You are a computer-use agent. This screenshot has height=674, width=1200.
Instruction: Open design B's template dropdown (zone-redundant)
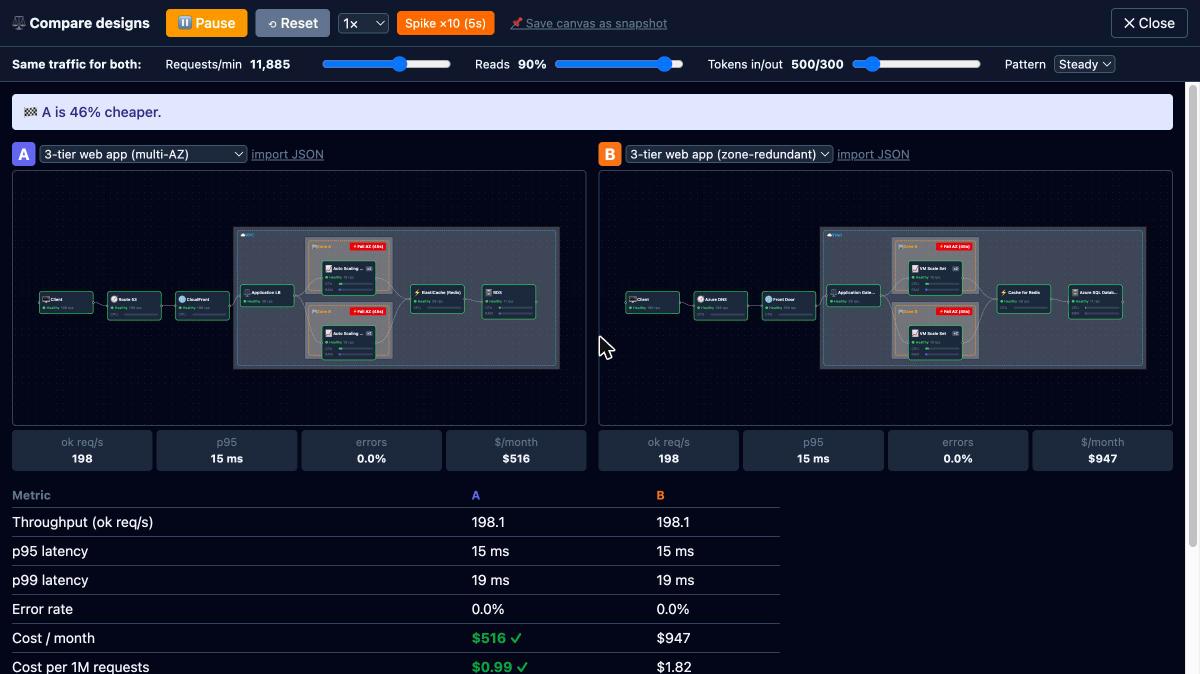click(729, 154)
